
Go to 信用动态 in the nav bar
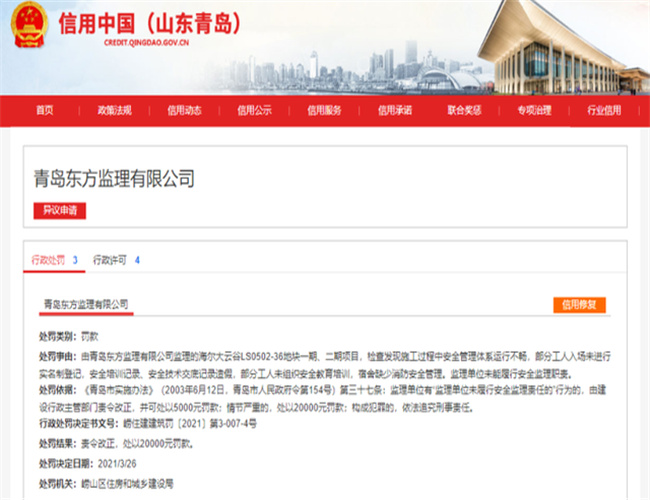184,110
